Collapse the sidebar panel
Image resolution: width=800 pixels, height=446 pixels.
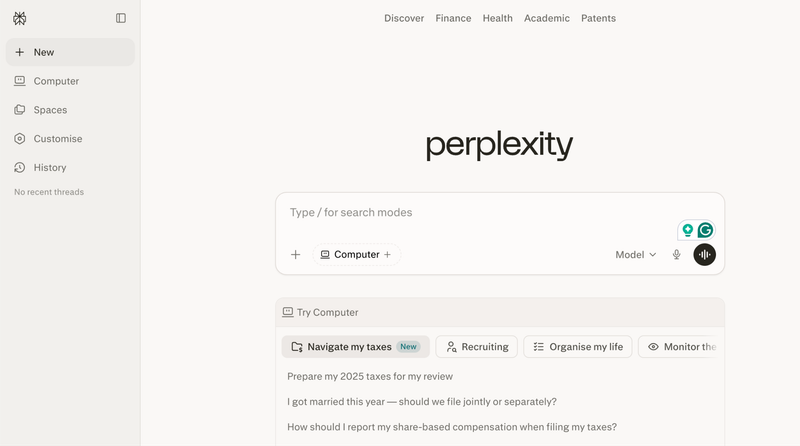point(121,18)
